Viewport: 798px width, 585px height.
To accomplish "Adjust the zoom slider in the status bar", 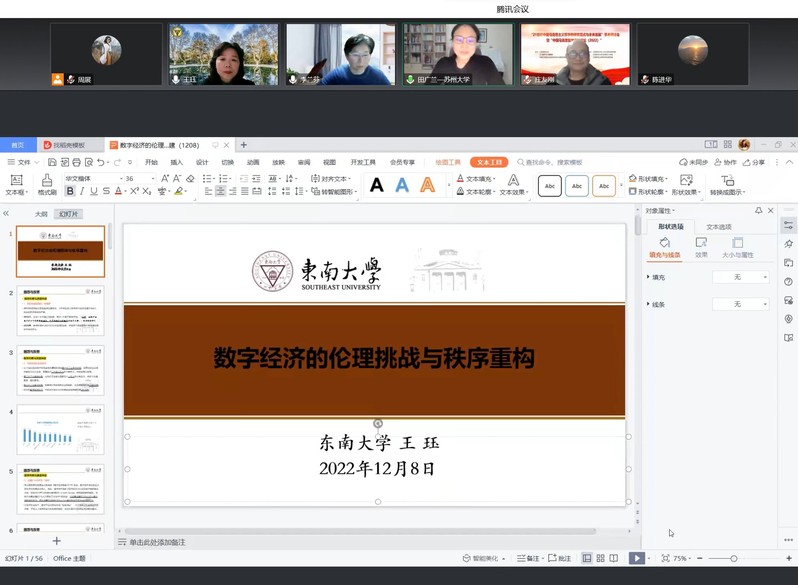I will click(x=733, y=558).
